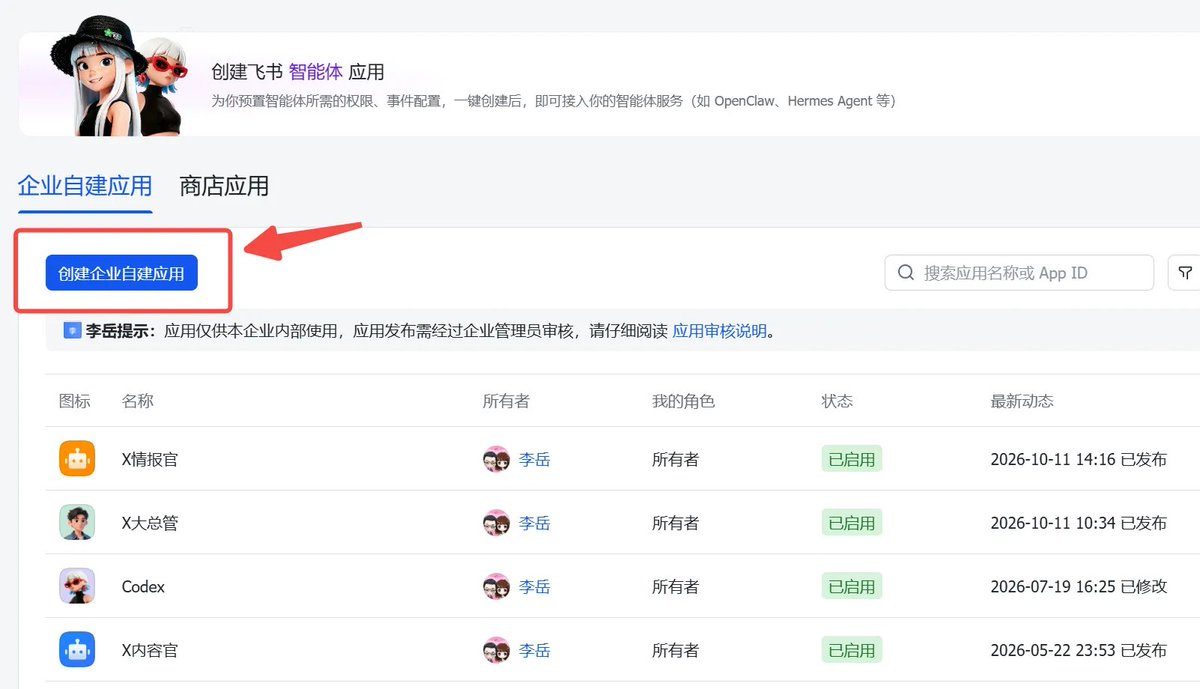The width and height of the screenshot is (1200, 689).
Task: Click the 图标 column header
Action: point(75,401)
